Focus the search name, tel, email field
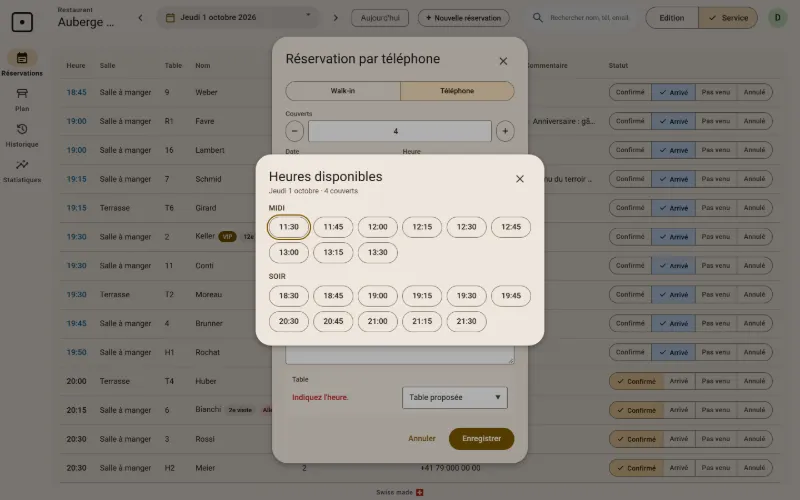The width and height of the screenshot is (800, 500). pos(589,18)
